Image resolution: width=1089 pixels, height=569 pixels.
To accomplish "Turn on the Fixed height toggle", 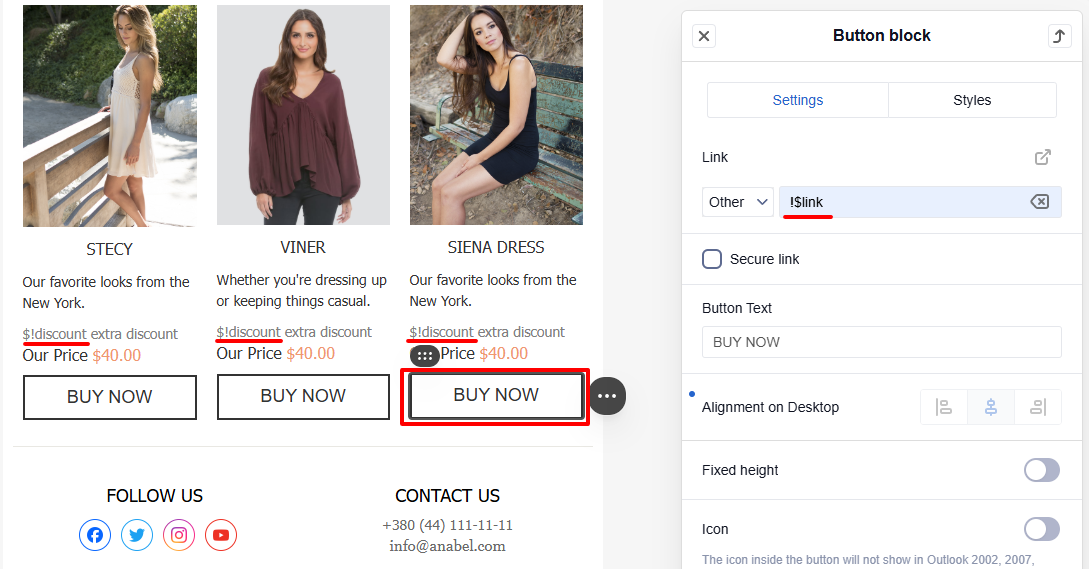I will click(x=1042, y=470).
